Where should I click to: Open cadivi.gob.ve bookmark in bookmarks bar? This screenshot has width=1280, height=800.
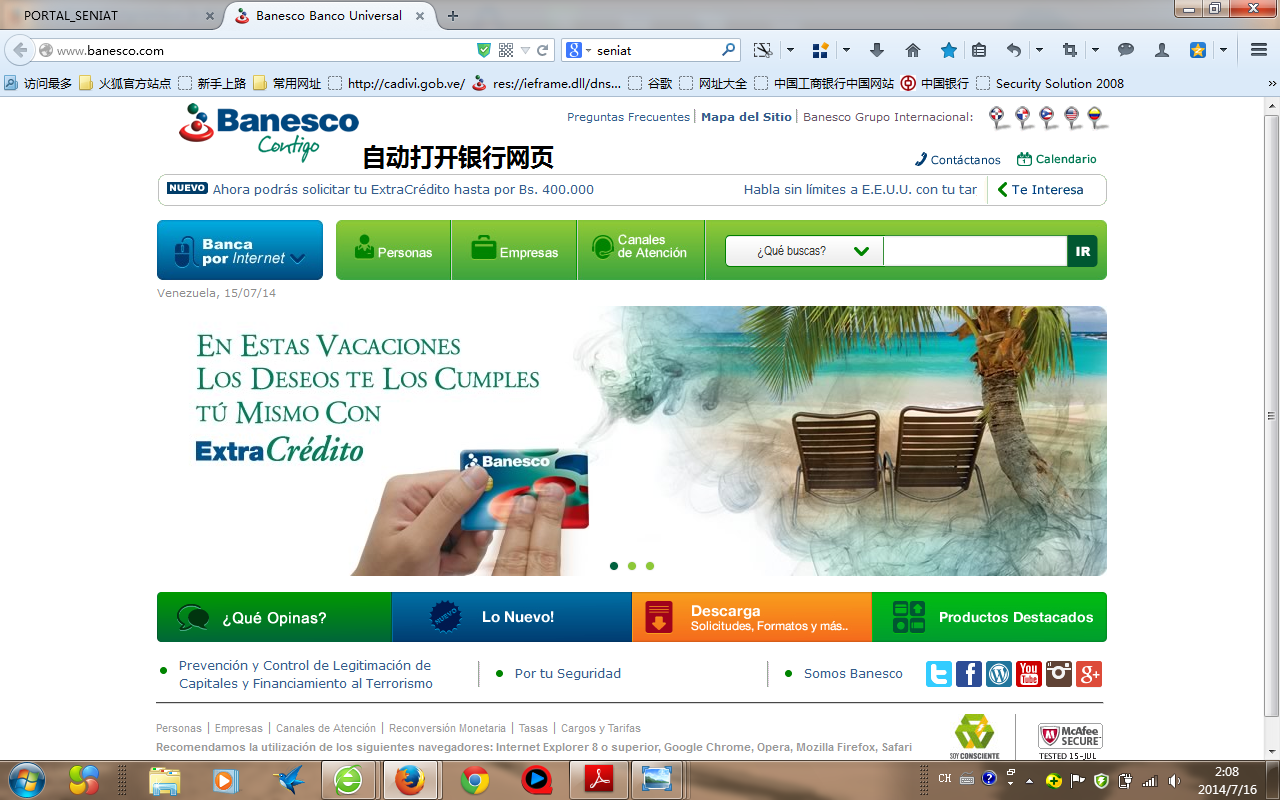pyautogui.click(x=396, y=84)
